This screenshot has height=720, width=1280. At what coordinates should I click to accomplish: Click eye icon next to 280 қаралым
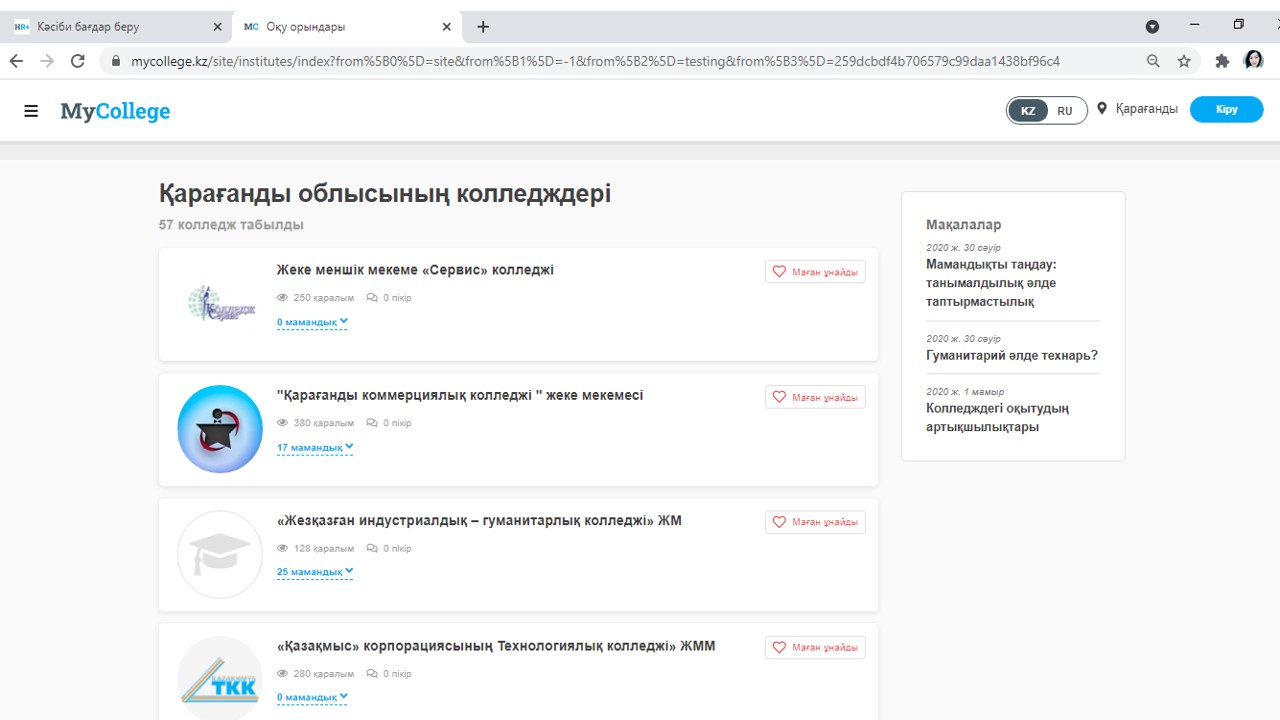(282, 673)
